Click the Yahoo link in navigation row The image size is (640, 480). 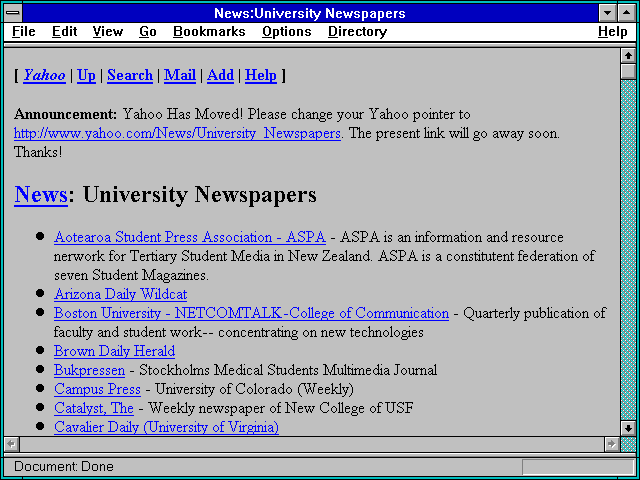point(44,76)
